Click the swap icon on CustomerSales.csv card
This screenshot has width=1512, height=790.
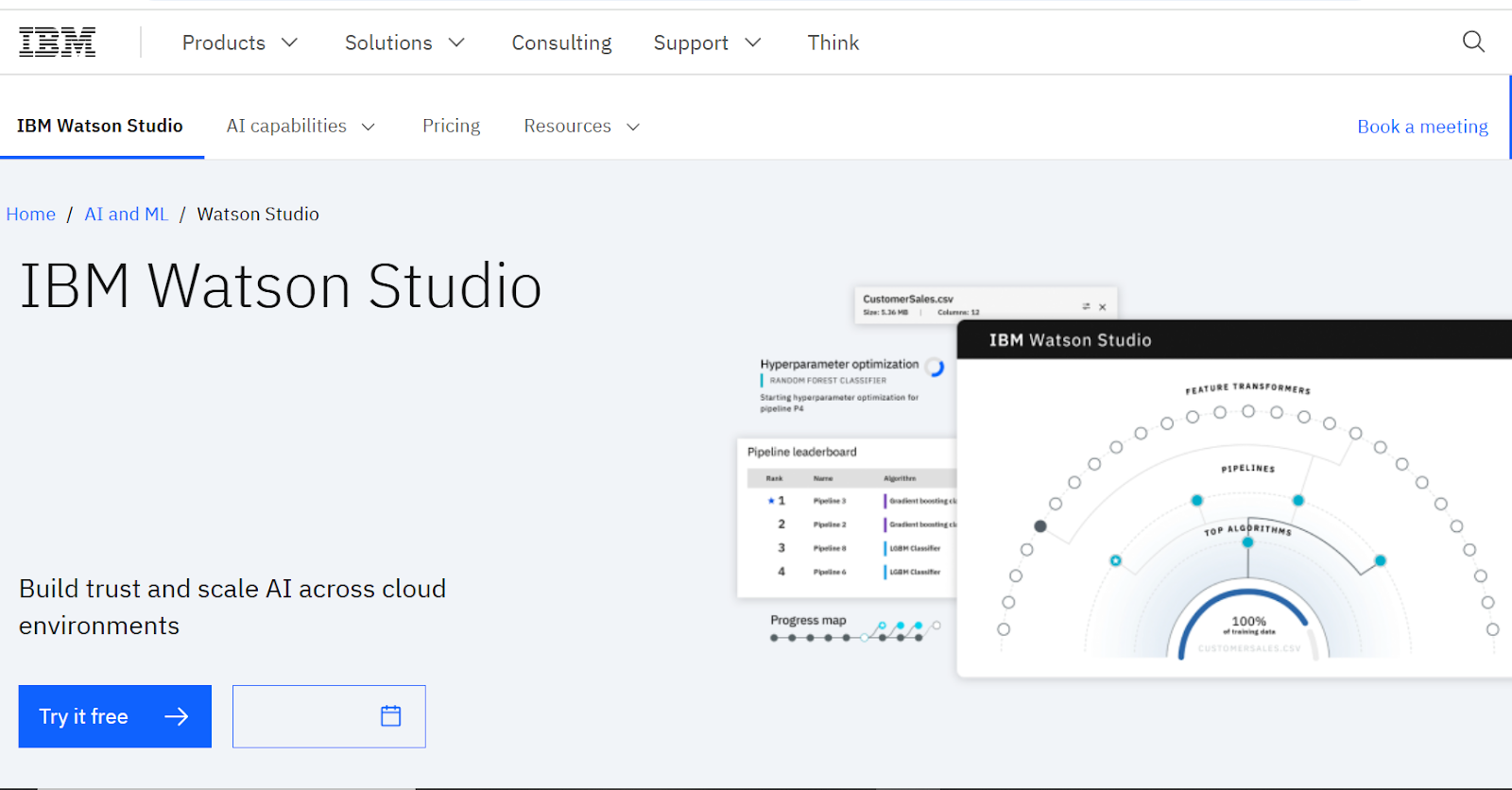point(1086,306)
